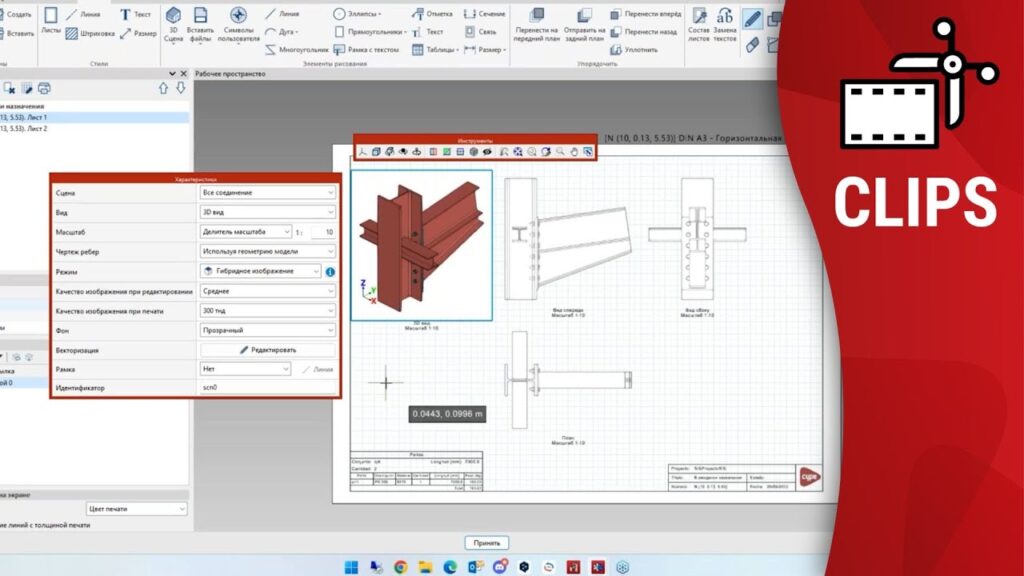Viewport: 1024px width, 576px height.
Task: Click the magnifier zoom tool in Инструменты
Action: pos(560,152)
